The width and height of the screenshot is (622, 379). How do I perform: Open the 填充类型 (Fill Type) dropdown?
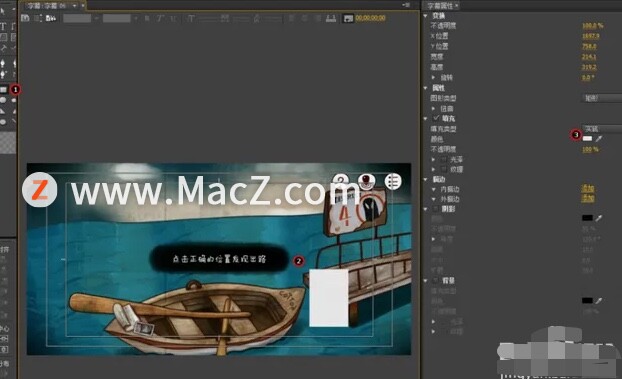point(601,129)
